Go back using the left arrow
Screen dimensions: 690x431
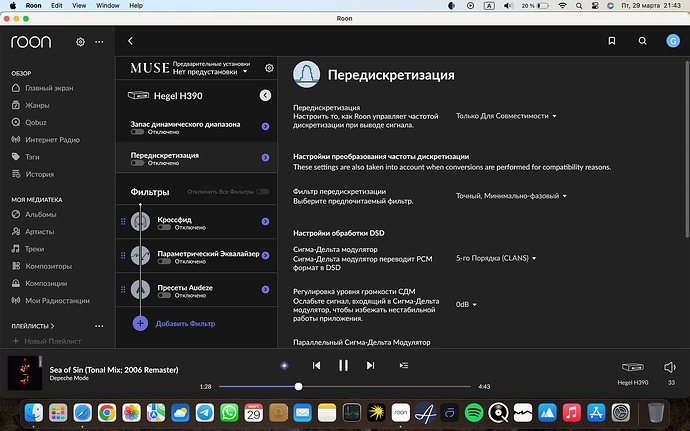pyautogui.click(x=130, y=41)
